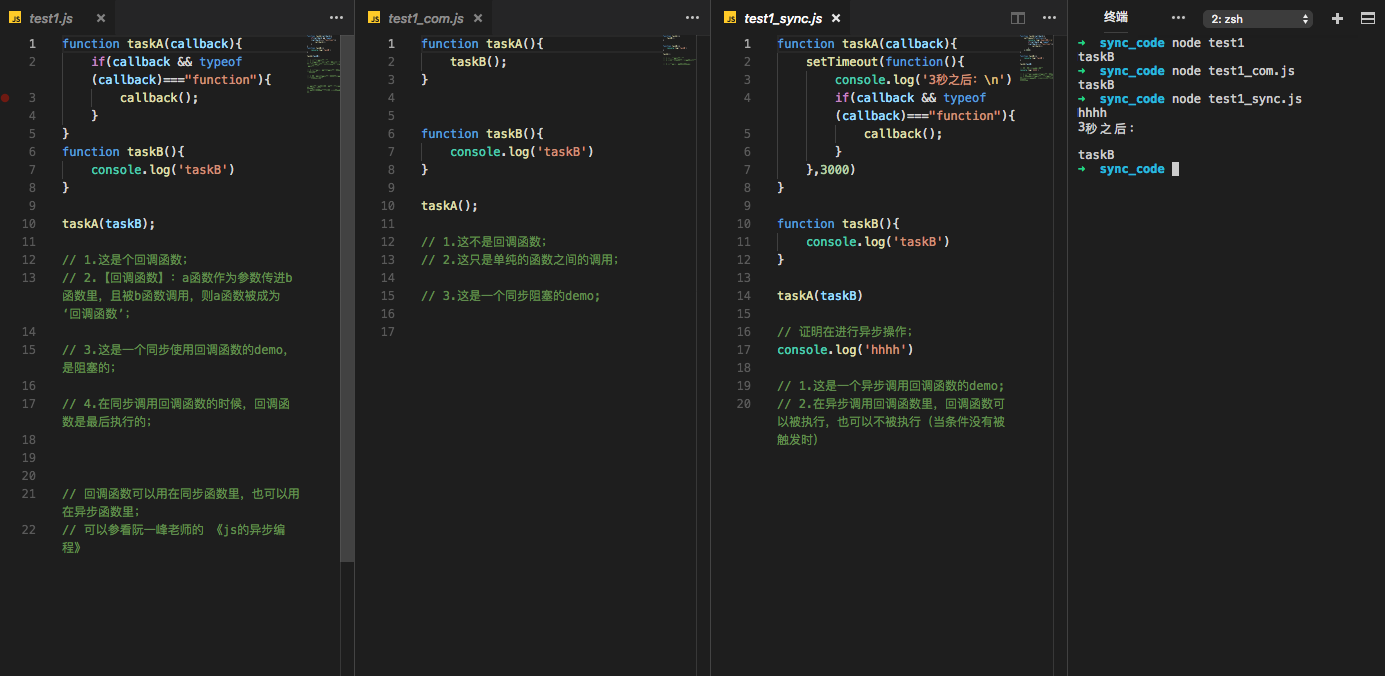Click line number 20 in test1_sync.js gutter
The image size is (1385, 676).
click(x=743, y=403)
